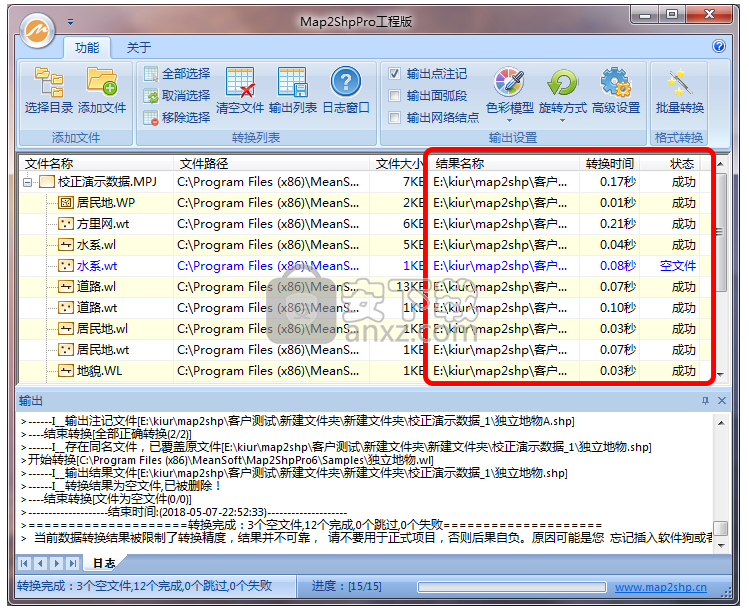Click the 选择目录 folder tree icon

[x=49, y=81]
